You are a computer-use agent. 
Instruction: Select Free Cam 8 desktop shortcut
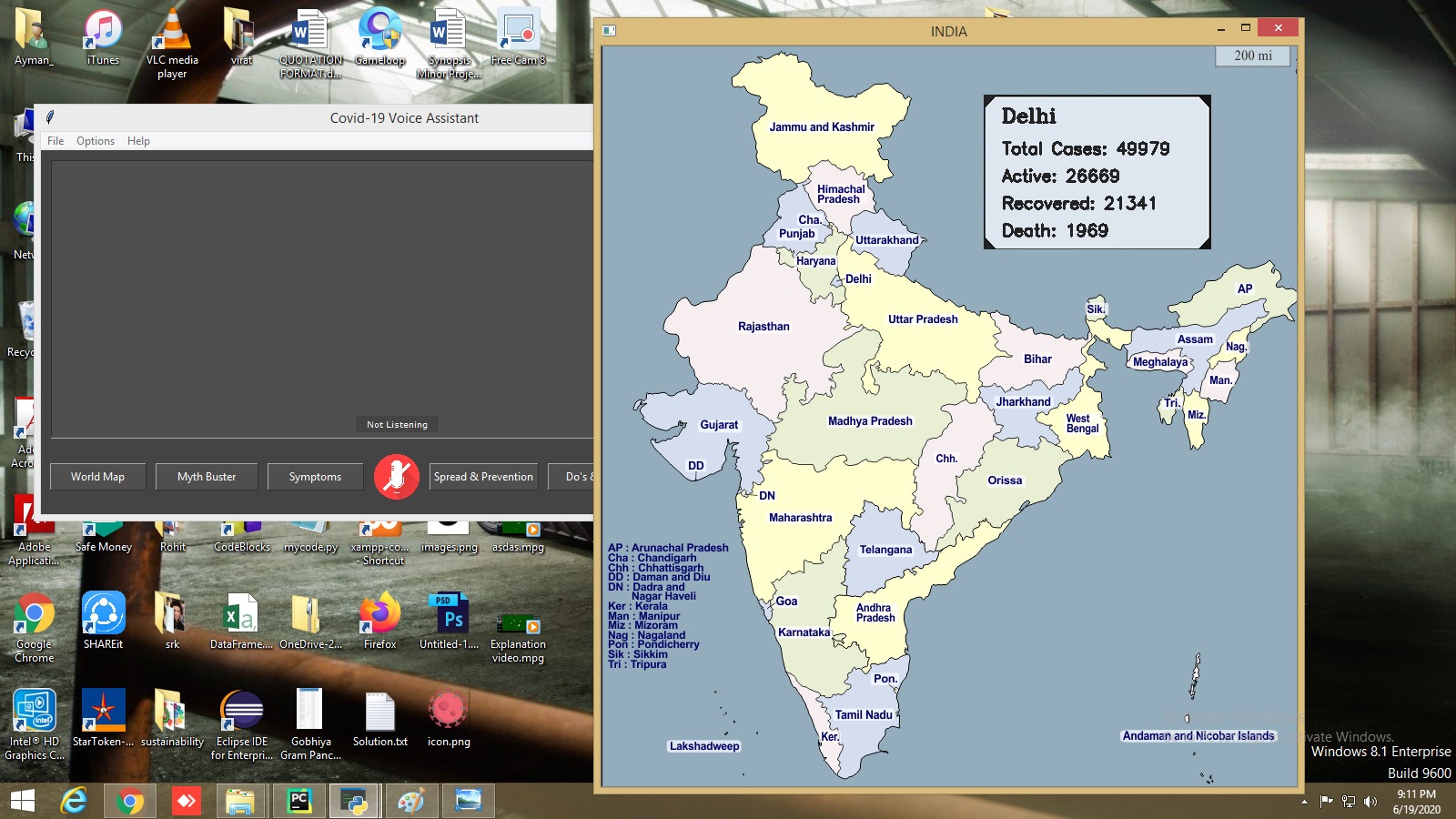pos(518,38)
